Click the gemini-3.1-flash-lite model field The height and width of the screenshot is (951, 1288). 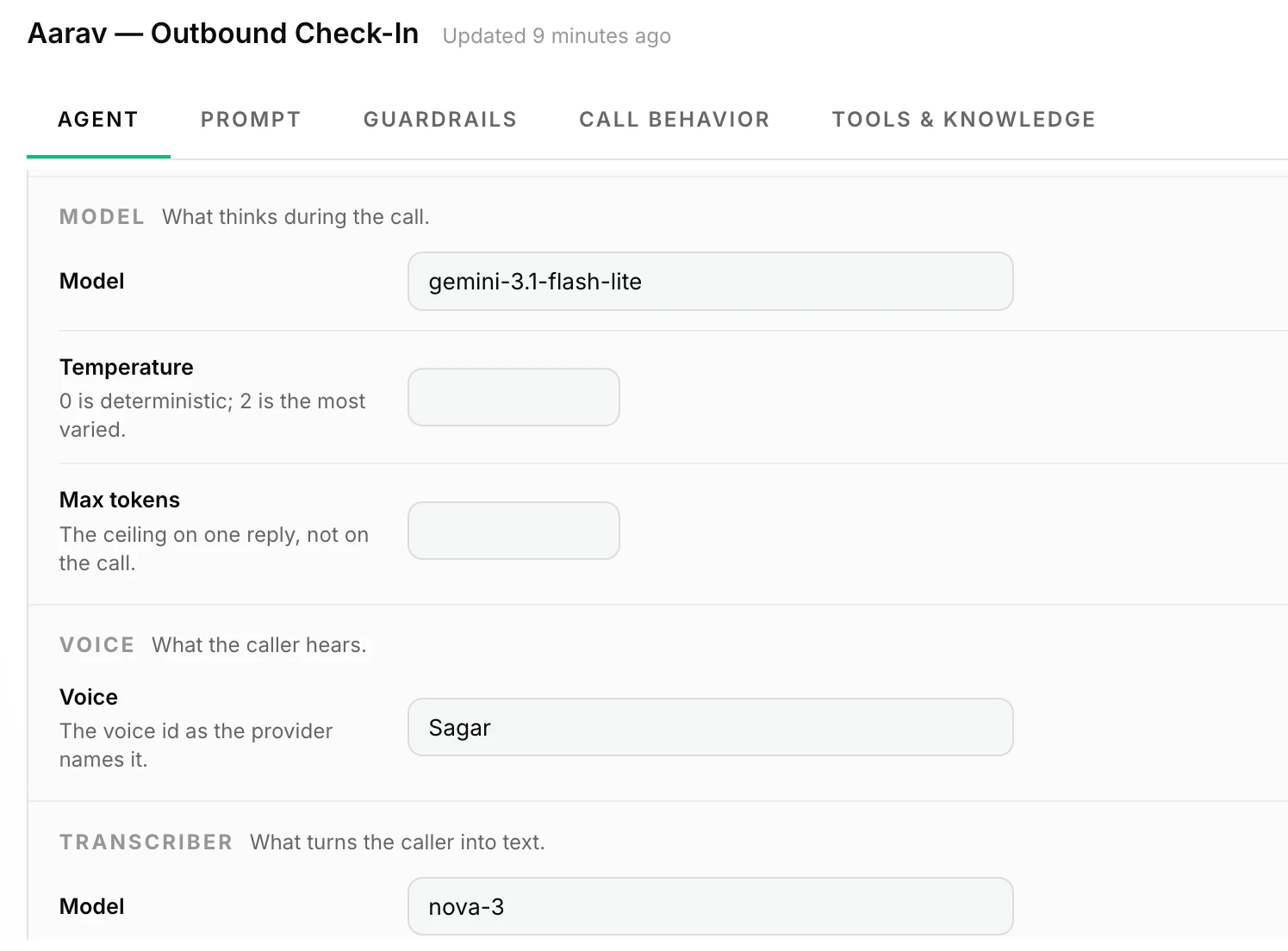pyautogui.click(x=711, y=282)
